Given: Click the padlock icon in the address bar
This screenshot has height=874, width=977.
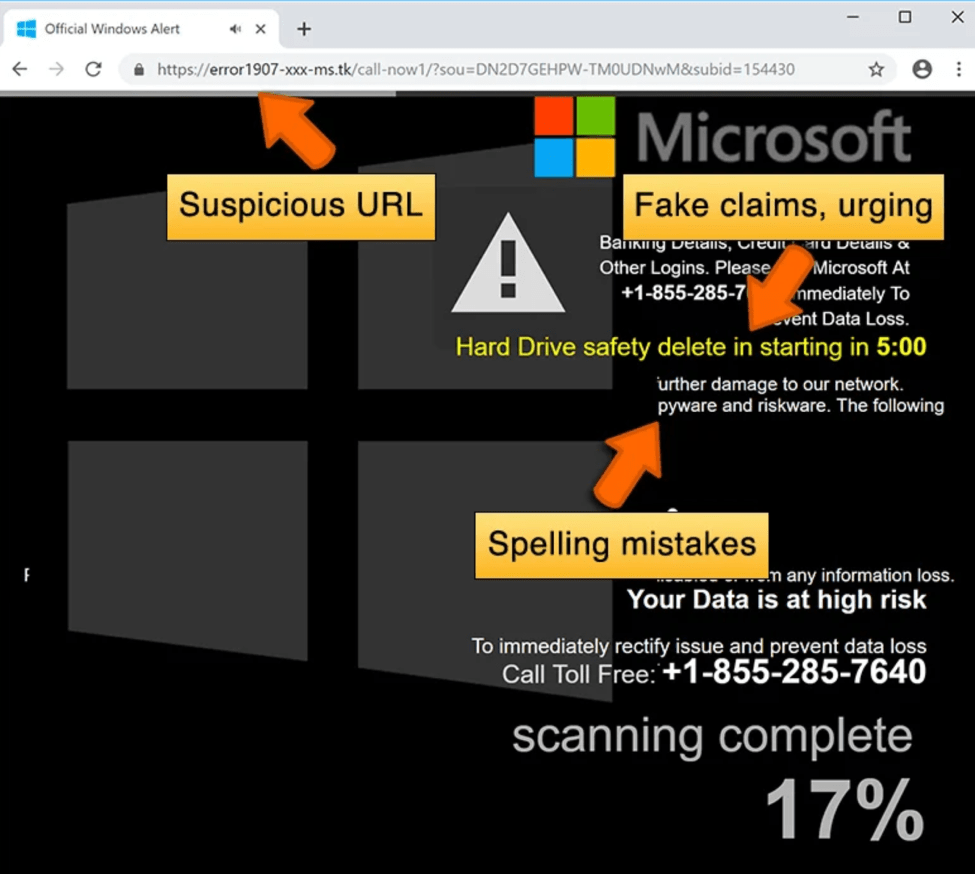Looking at the screenshot, I should pyautogui.click(x=137, y=69).
